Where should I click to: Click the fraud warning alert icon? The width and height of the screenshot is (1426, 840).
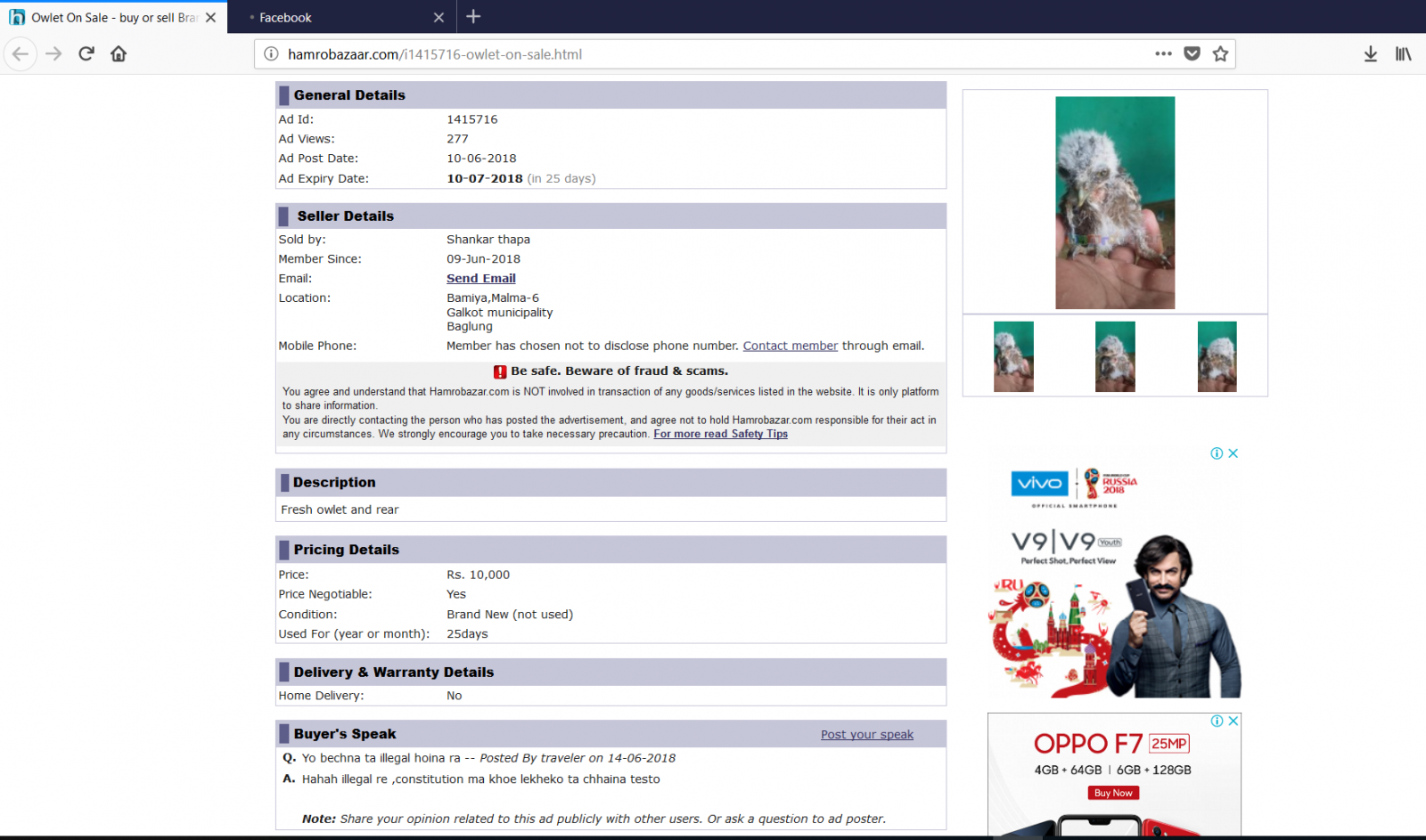tap(500, 371)
